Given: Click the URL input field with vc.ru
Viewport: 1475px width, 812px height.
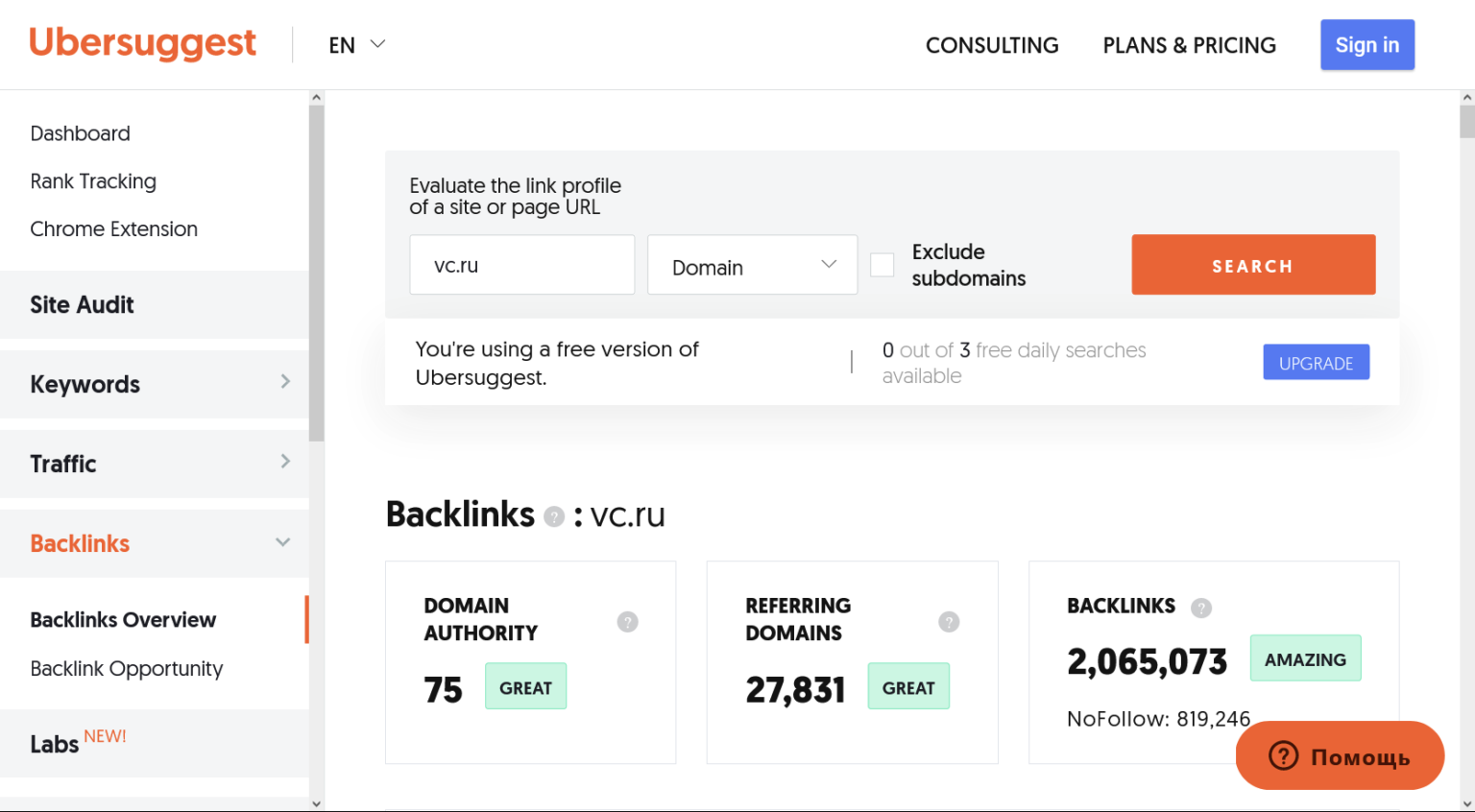Looking at the screenshot, I should click(521, 265).
